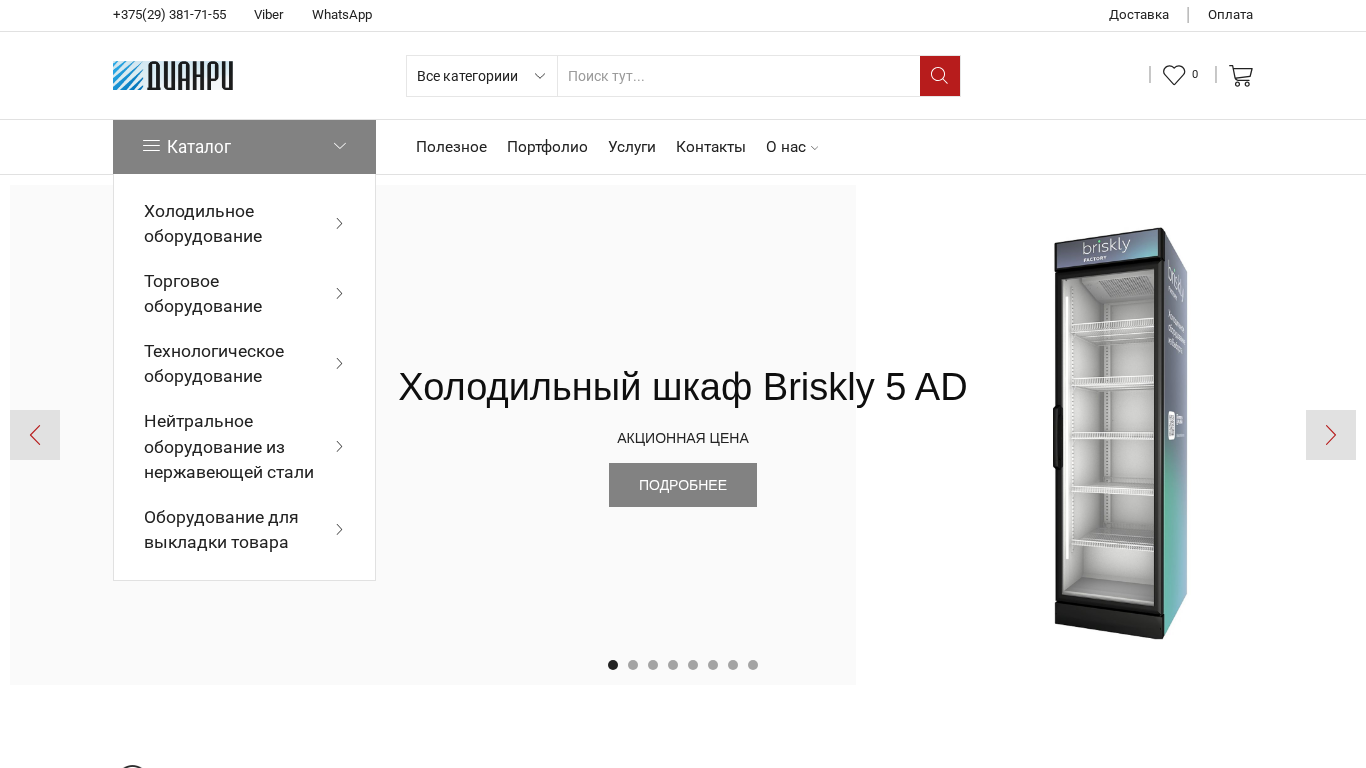The height and width of the screenshot is (768, 1366).
Task: Click the wishlist counter 0
Action: (x=1195, y=75)
